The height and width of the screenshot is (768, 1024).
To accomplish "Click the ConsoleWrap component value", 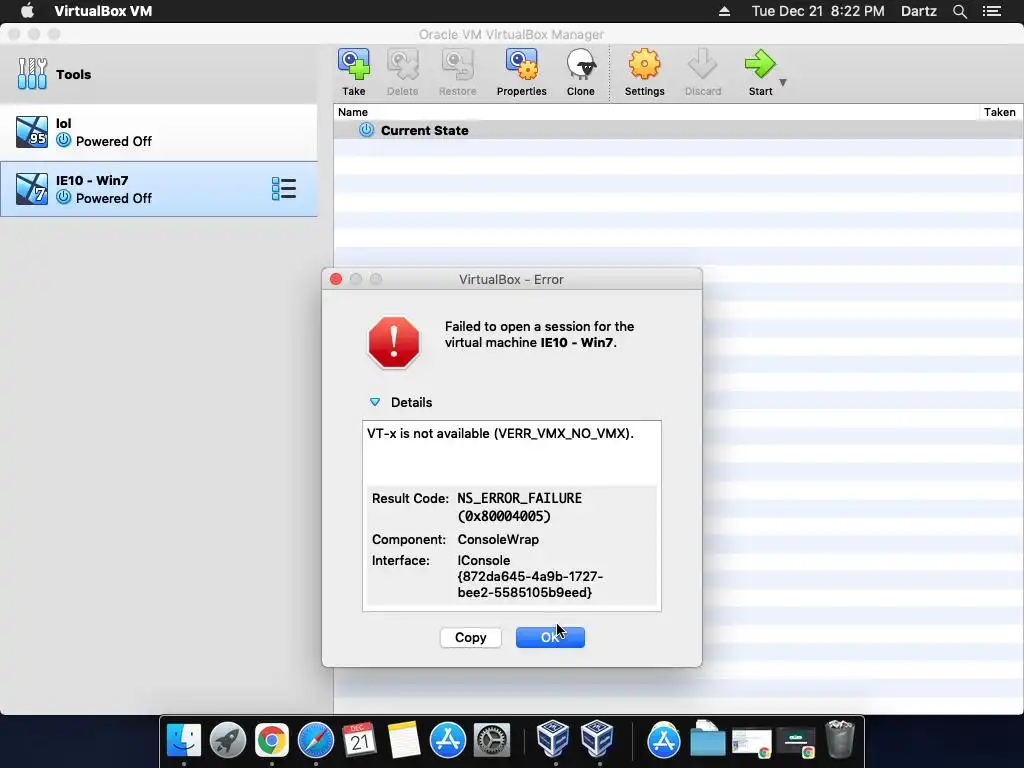I will [498, 539].
